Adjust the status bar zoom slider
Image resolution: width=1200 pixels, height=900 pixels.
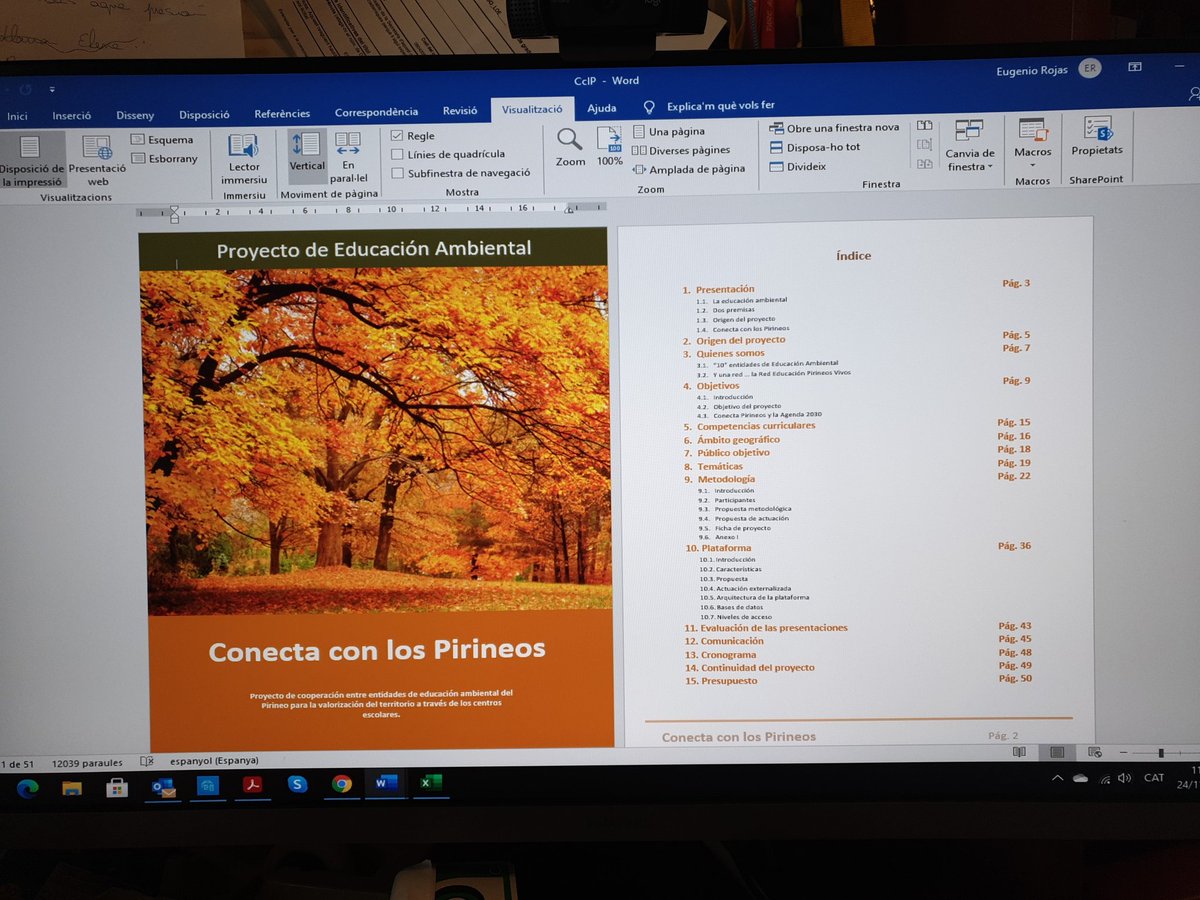(1160, 752)
